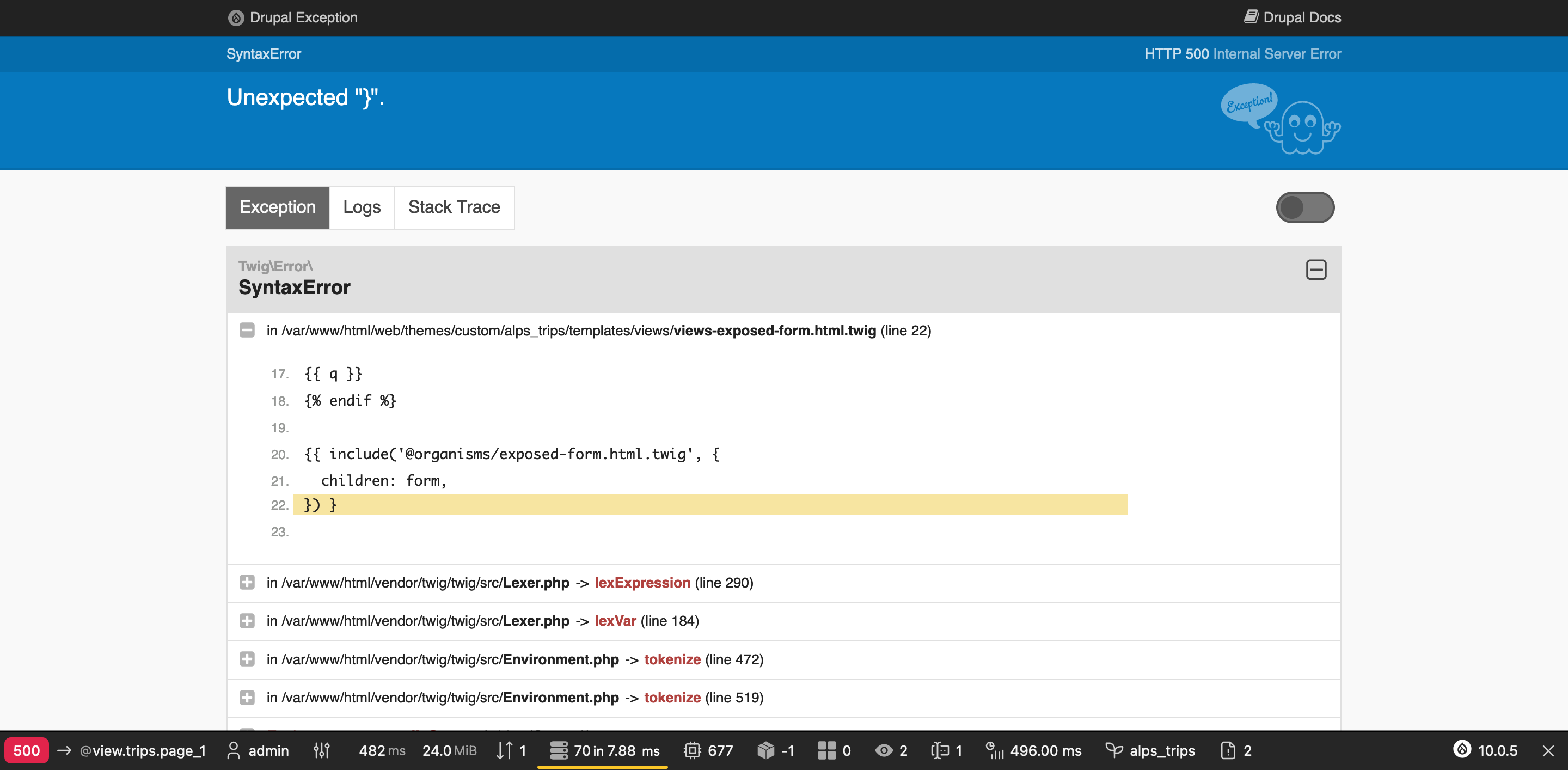Open the blocks grid icon showing 0

click(826, 750)
